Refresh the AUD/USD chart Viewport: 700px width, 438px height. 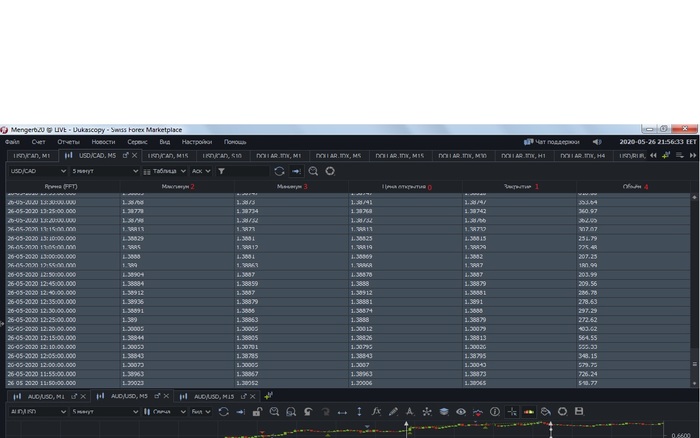224,412
